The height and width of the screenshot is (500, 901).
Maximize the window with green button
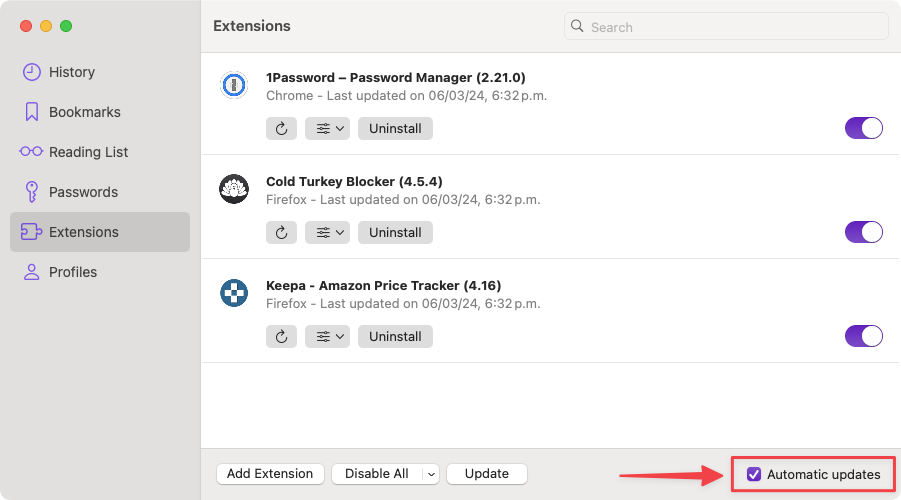[x=66, y=26]
